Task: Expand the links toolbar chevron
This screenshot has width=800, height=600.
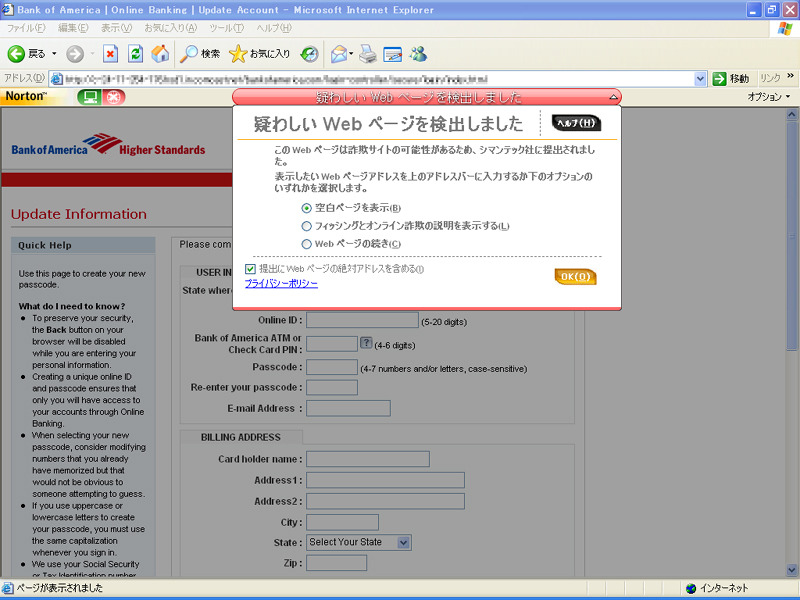Action: click(x=790, y=76)
